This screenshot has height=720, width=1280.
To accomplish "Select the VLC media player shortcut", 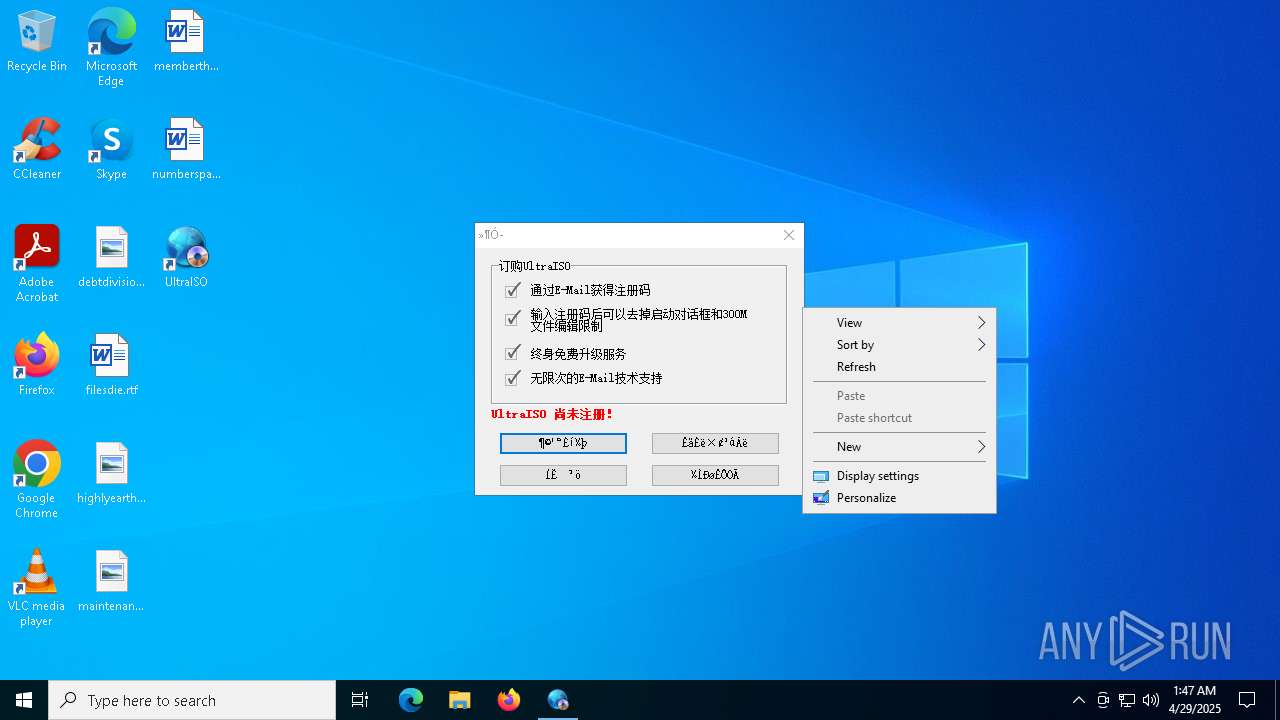I will pos(37,588).
